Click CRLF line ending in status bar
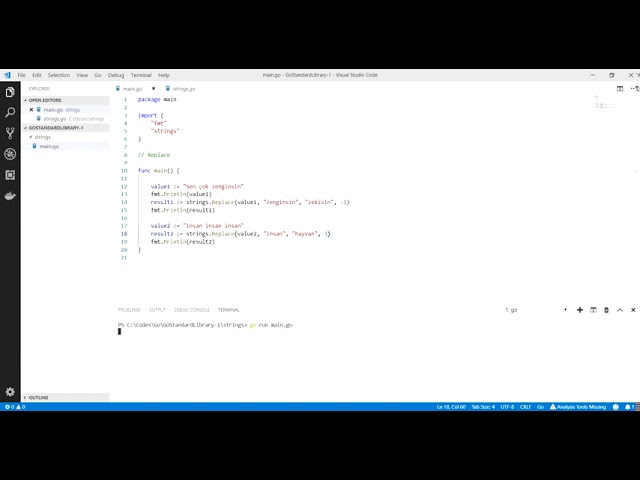 click(525, 407)
